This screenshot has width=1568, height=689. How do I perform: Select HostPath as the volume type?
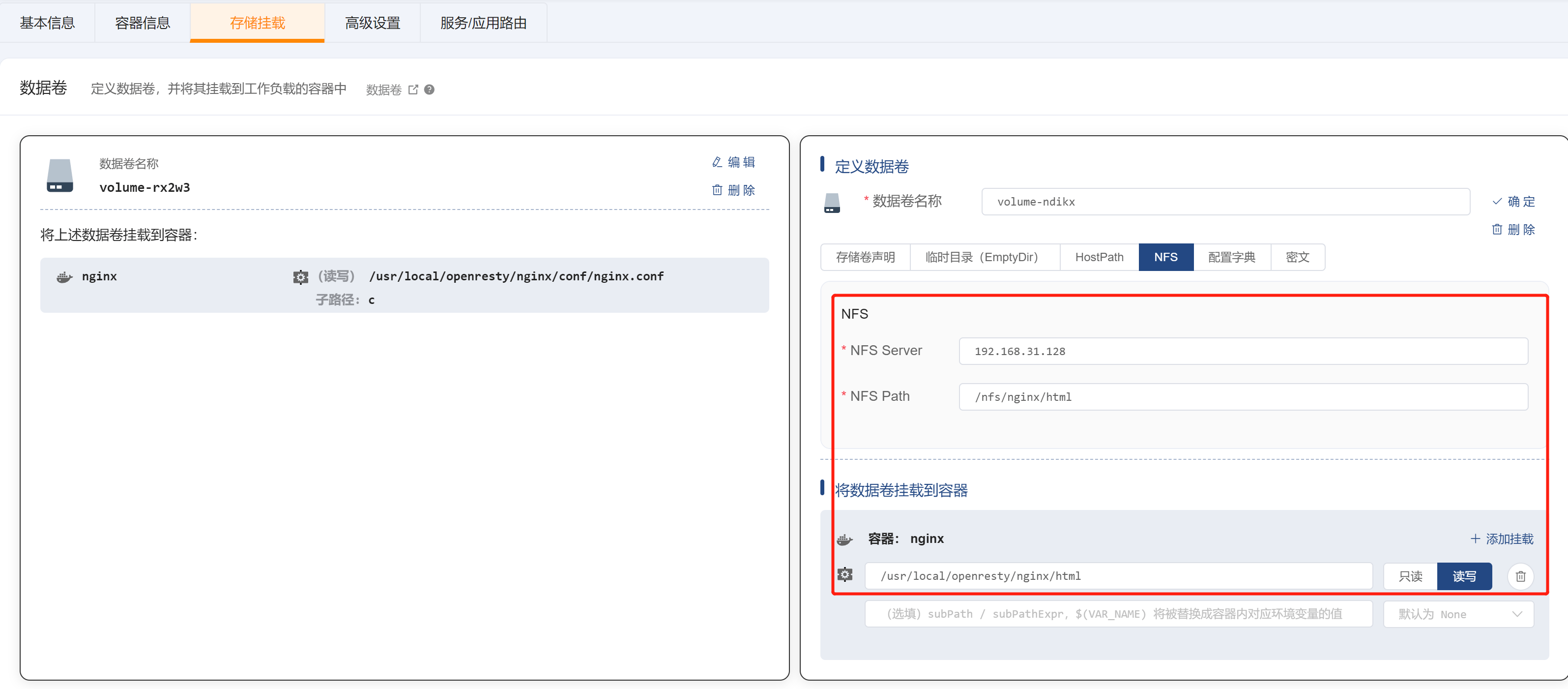(1099, 257)
